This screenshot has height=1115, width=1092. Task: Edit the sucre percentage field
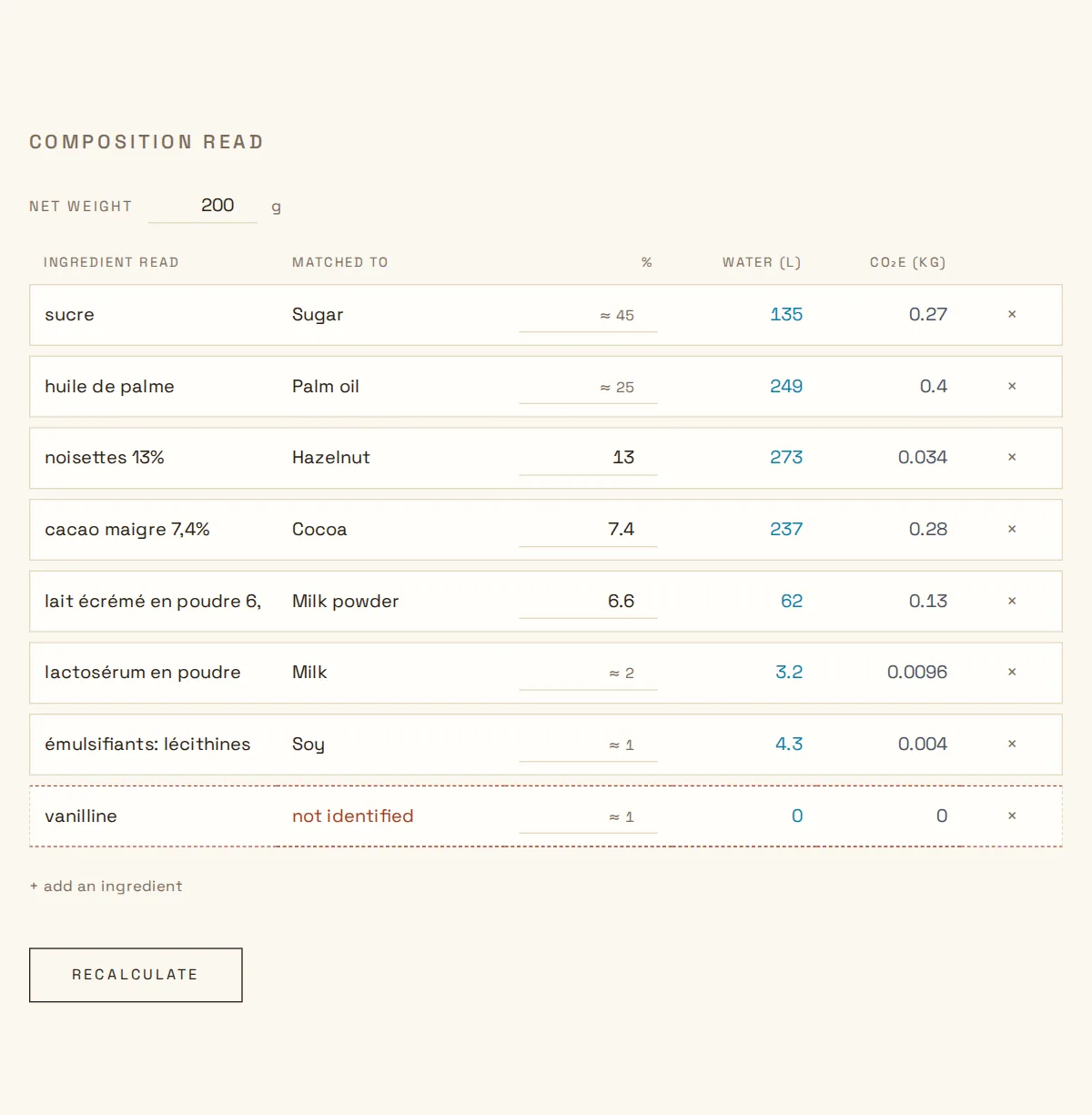pyautogui.click(x=588, y=315)
